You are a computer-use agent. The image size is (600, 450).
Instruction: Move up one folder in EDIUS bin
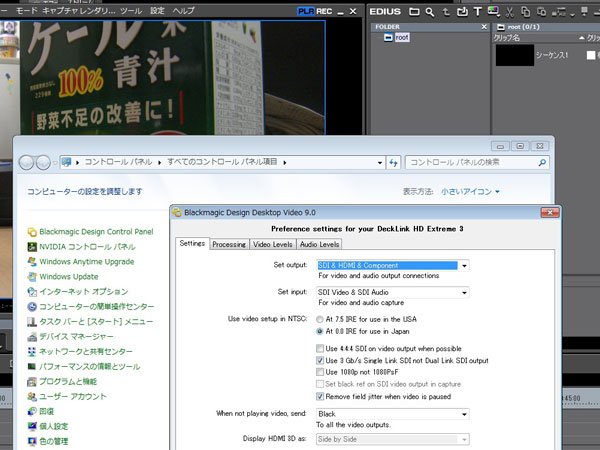tap(446, 12)
